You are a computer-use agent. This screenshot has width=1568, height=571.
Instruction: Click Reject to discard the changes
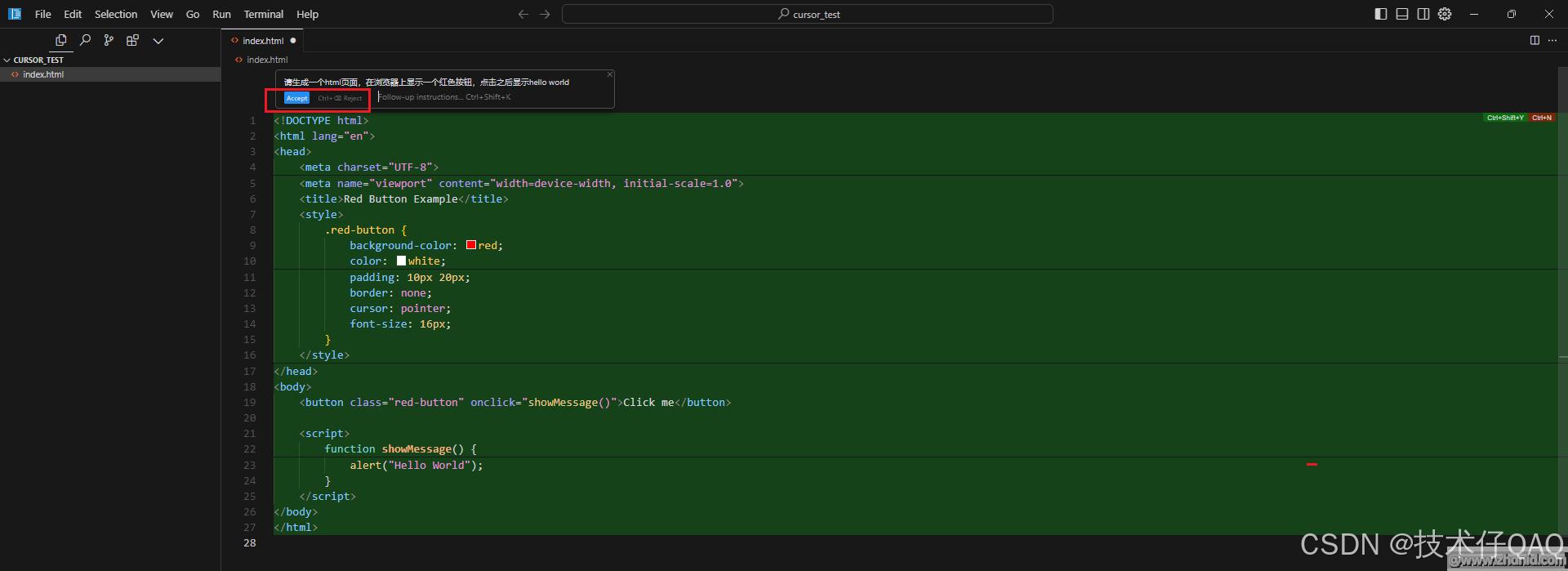pos(352,98)
